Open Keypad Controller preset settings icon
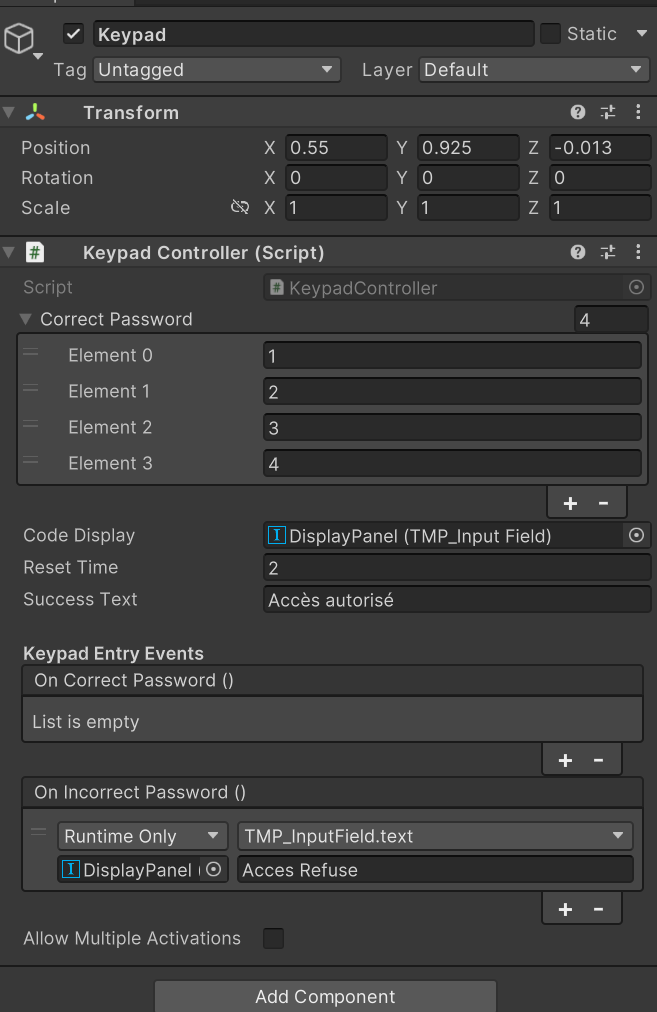This screenshot has width=657, height=1012. click(608, 253)
